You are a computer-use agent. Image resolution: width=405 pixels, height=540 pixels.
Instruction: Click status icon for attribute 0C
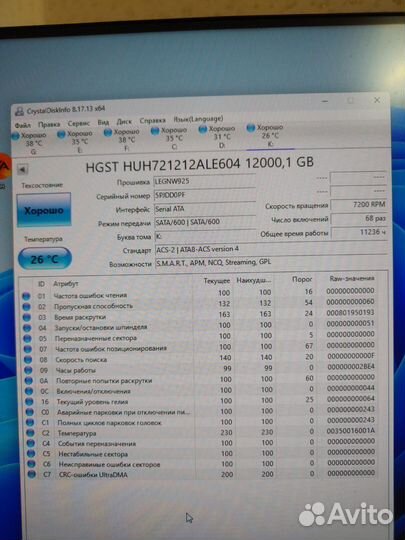click(29, 391)
